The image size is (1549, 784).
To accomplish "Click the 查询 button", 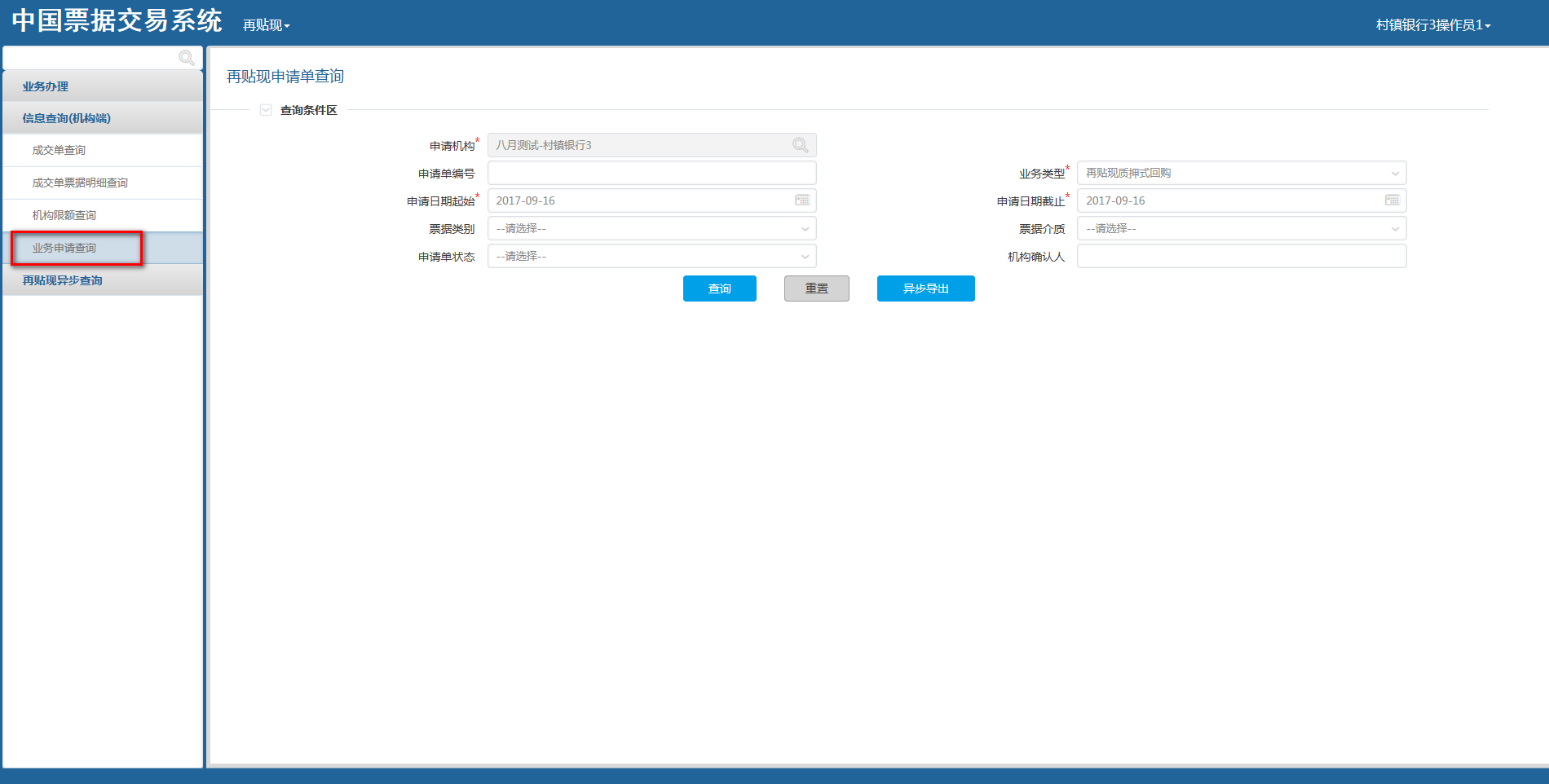I will (719, 288).
